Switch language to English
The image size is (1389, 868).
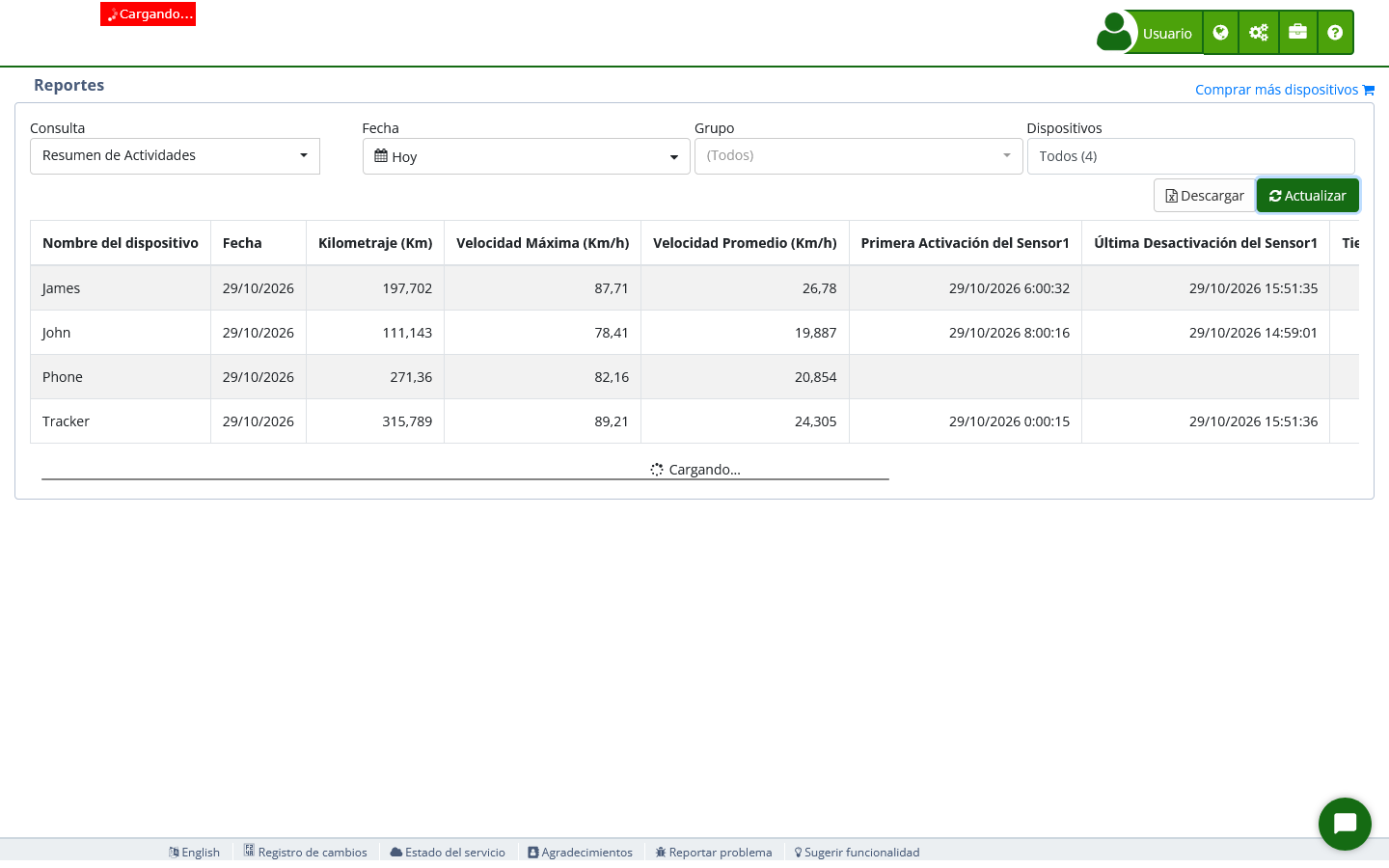(194, 853)
